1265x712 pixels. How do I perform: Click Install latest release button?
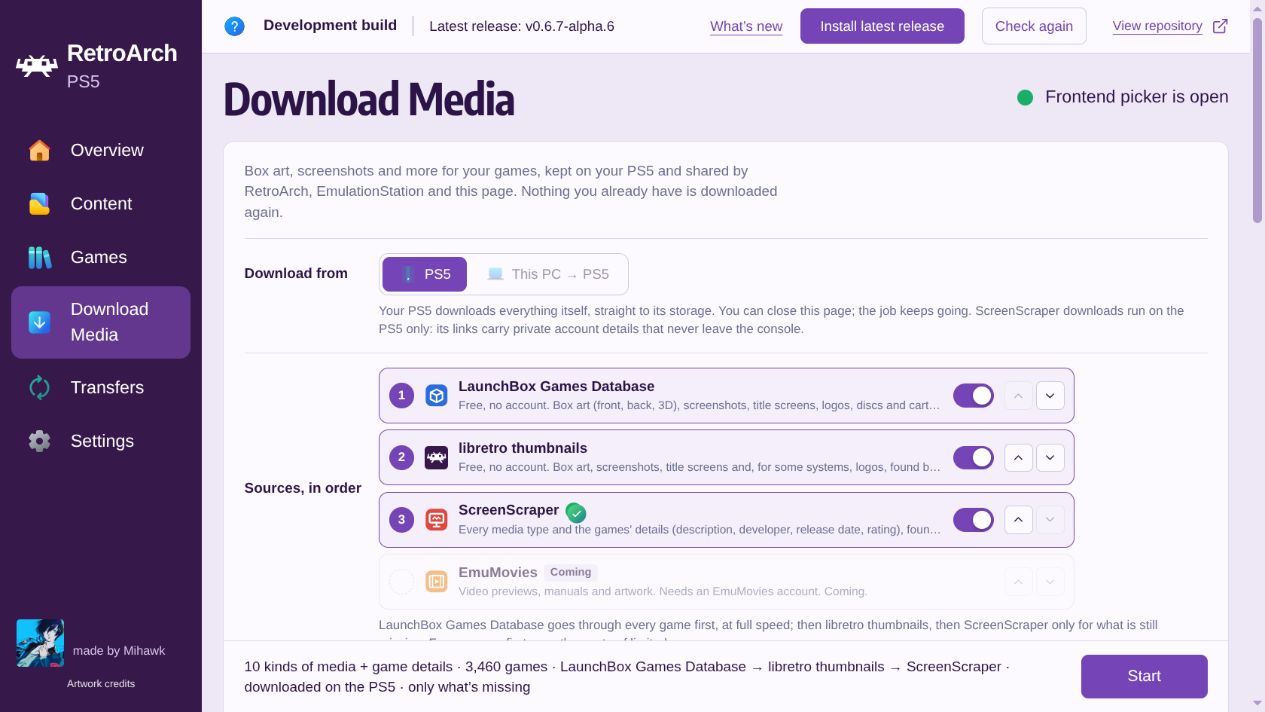click(882, 26)
